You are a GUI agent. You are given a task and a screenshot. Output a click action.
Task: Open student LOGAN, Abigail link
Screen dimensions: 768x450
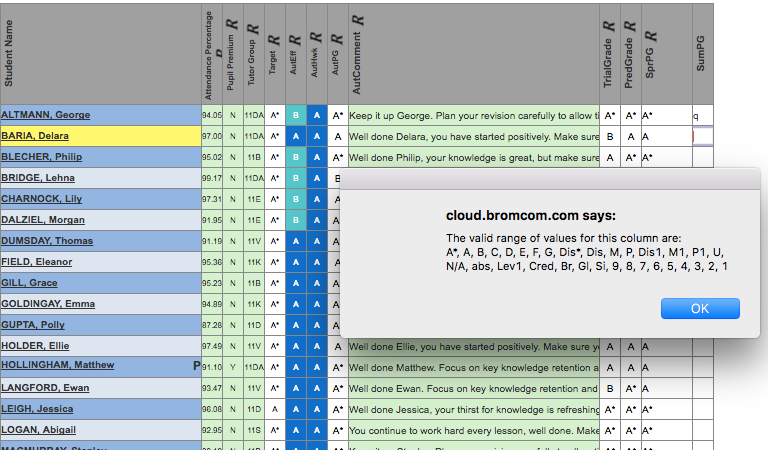(x=39, y=430)
